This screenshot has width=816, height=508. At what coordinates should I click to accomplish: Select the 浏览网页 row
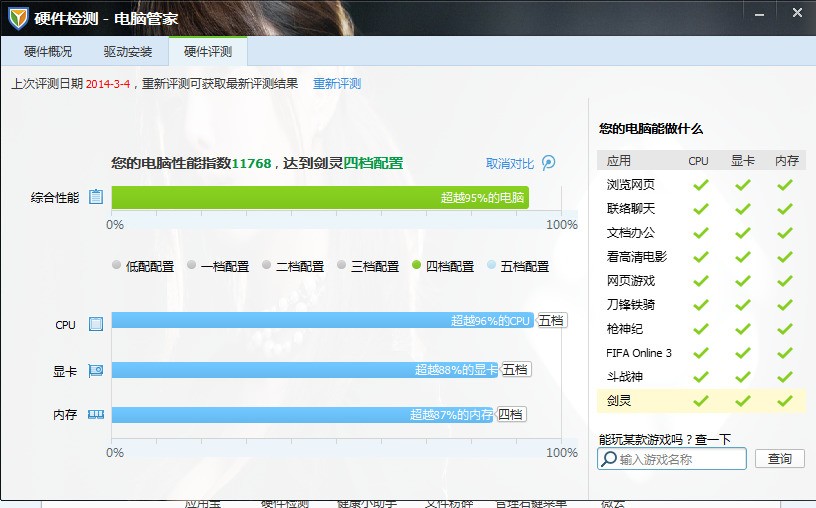click(701, 185)
